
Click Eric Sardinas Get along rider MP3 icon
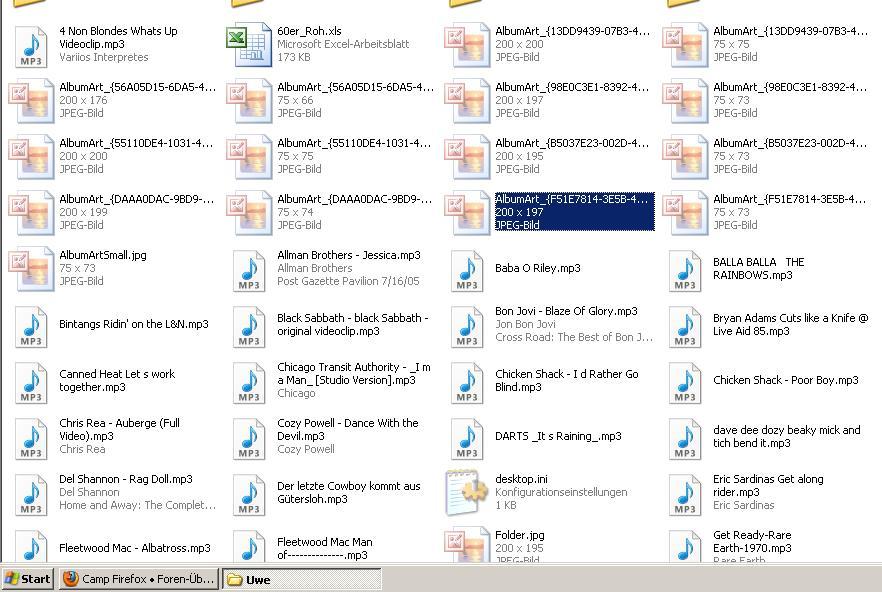(685, 495)
